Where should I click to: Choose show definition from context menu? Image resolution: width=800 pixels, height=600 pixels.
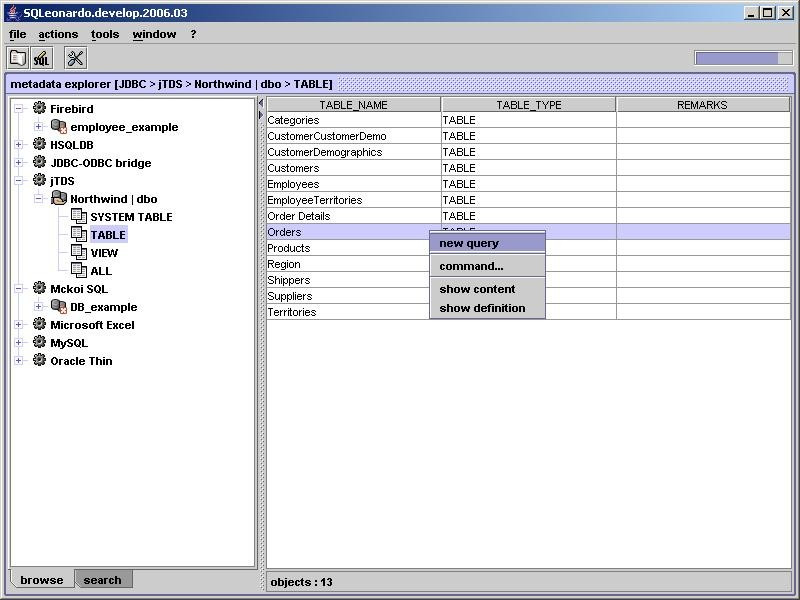pyautogui.click(x=487, y=308)
